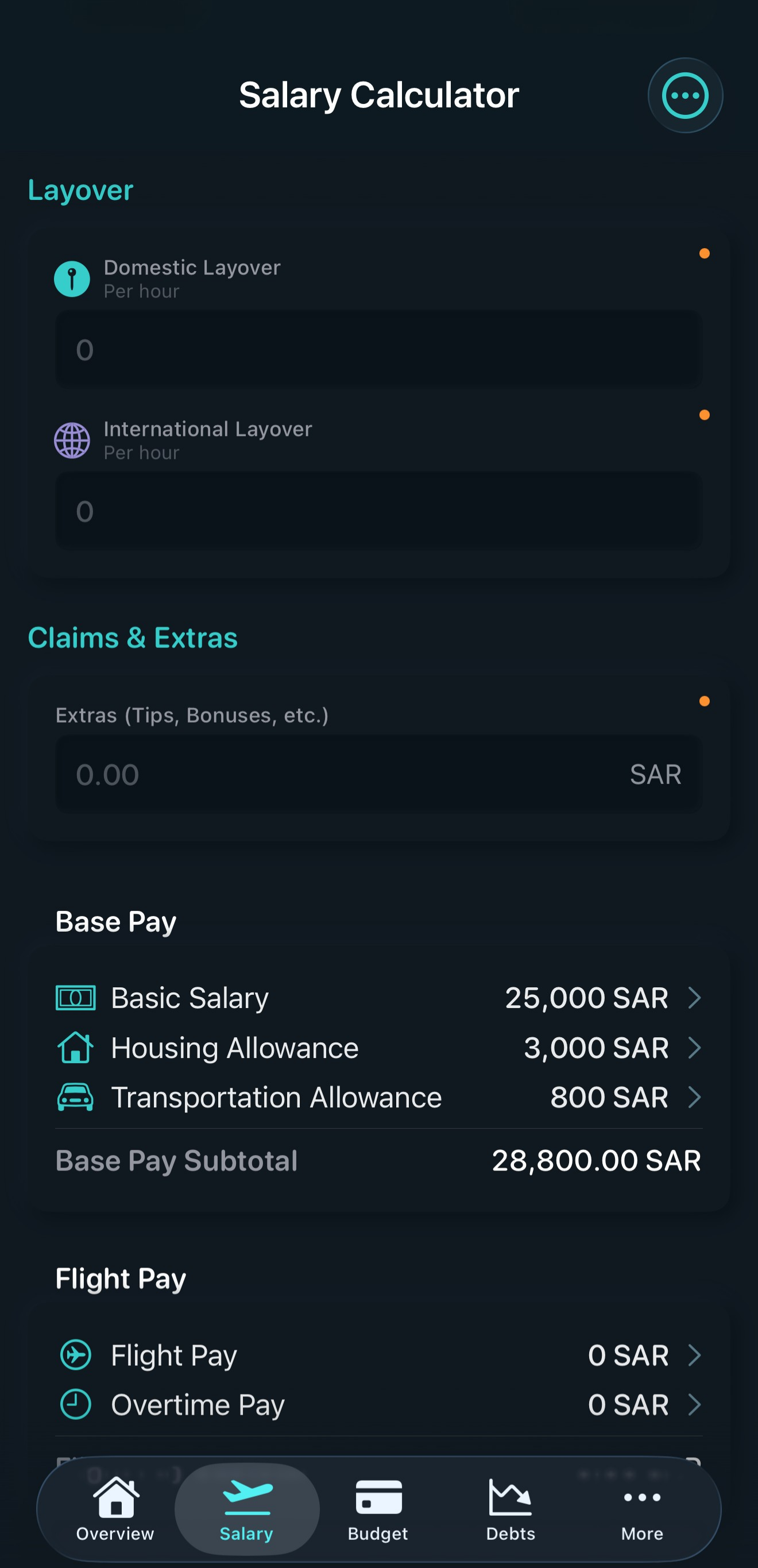Switch to the Overview tab

(115, 1508)
